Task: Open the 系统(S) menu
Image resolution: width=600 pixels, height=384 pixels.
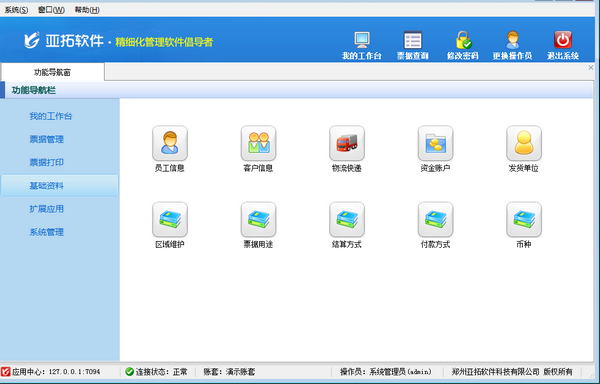Action: point(16,10)
